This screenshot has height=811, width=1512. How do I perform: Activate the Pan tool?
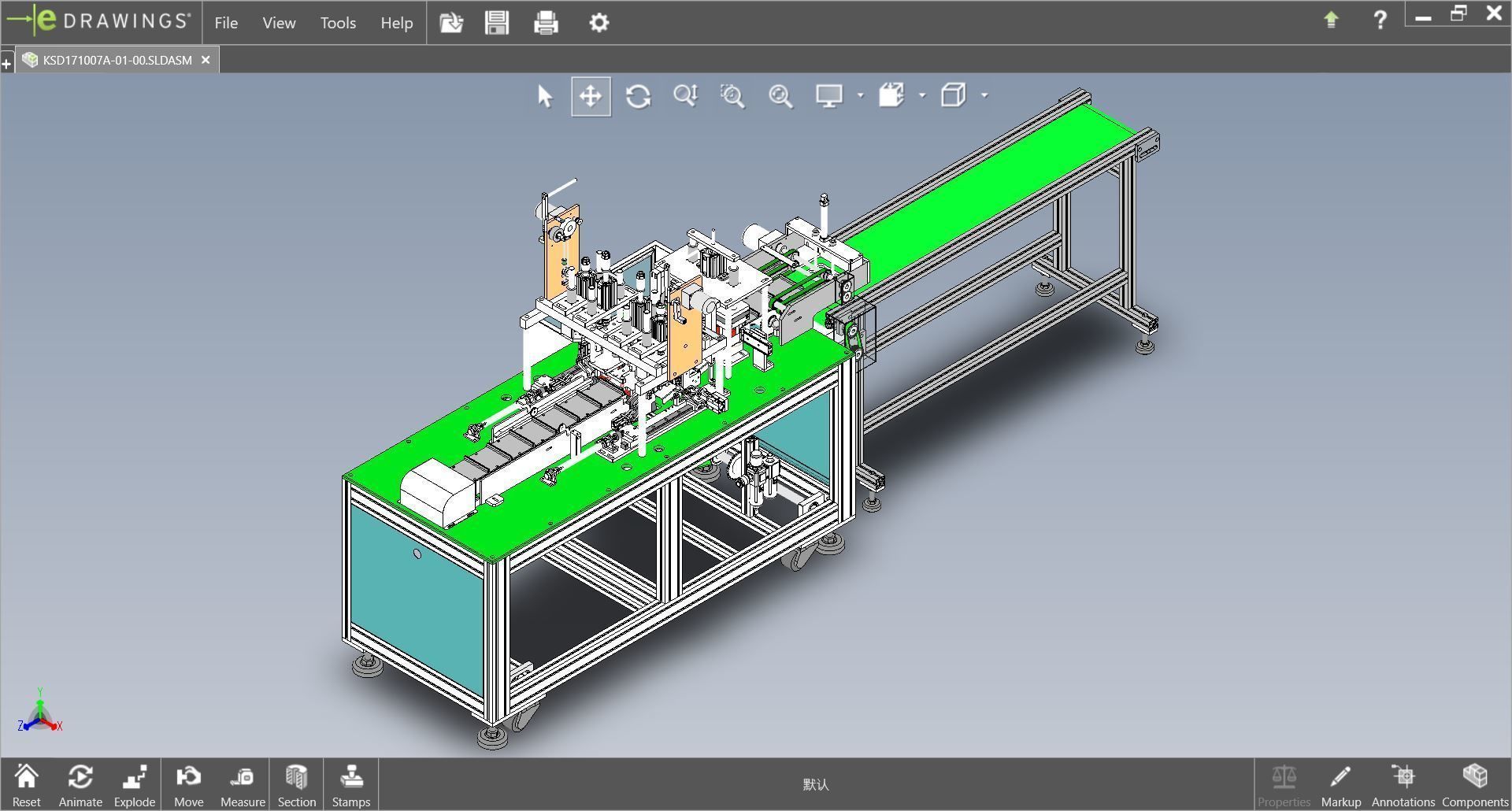click(x=591, y=96)
